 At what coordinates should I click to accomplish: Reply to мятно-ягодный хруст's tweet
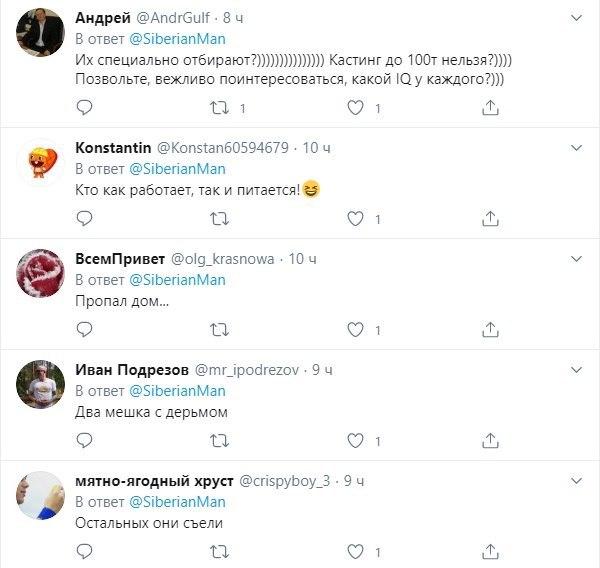pos(84,548)
